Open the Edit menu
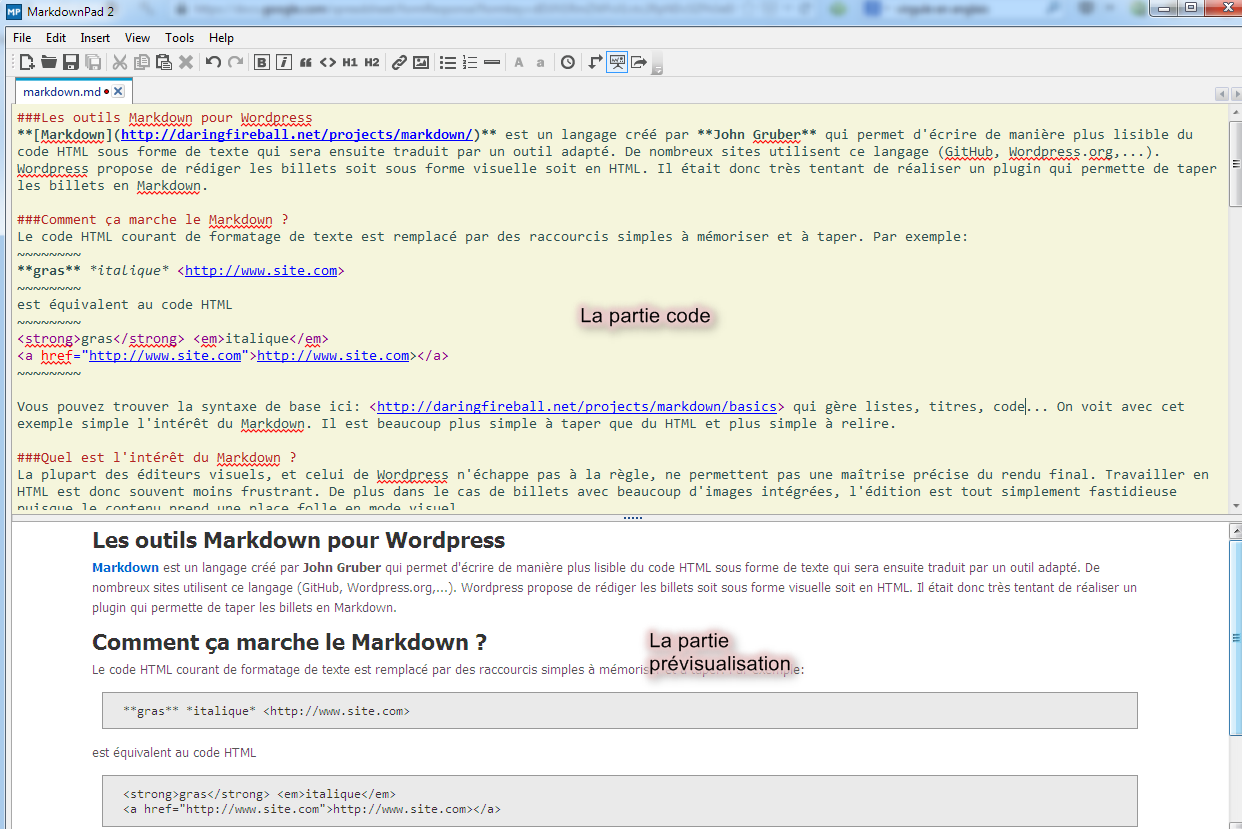The image size is (1242, 829). [56, 38]
